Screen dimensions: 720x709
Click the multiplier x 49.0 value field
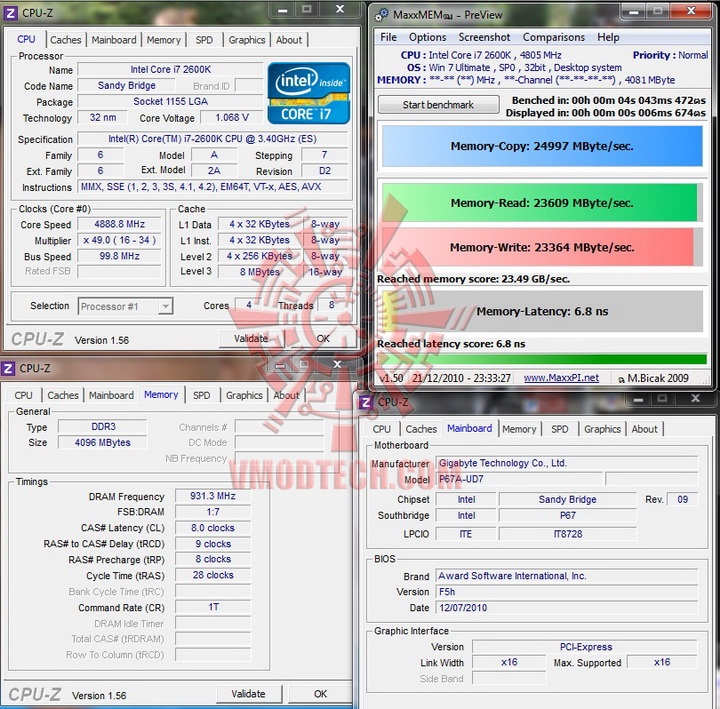[119, 240]
